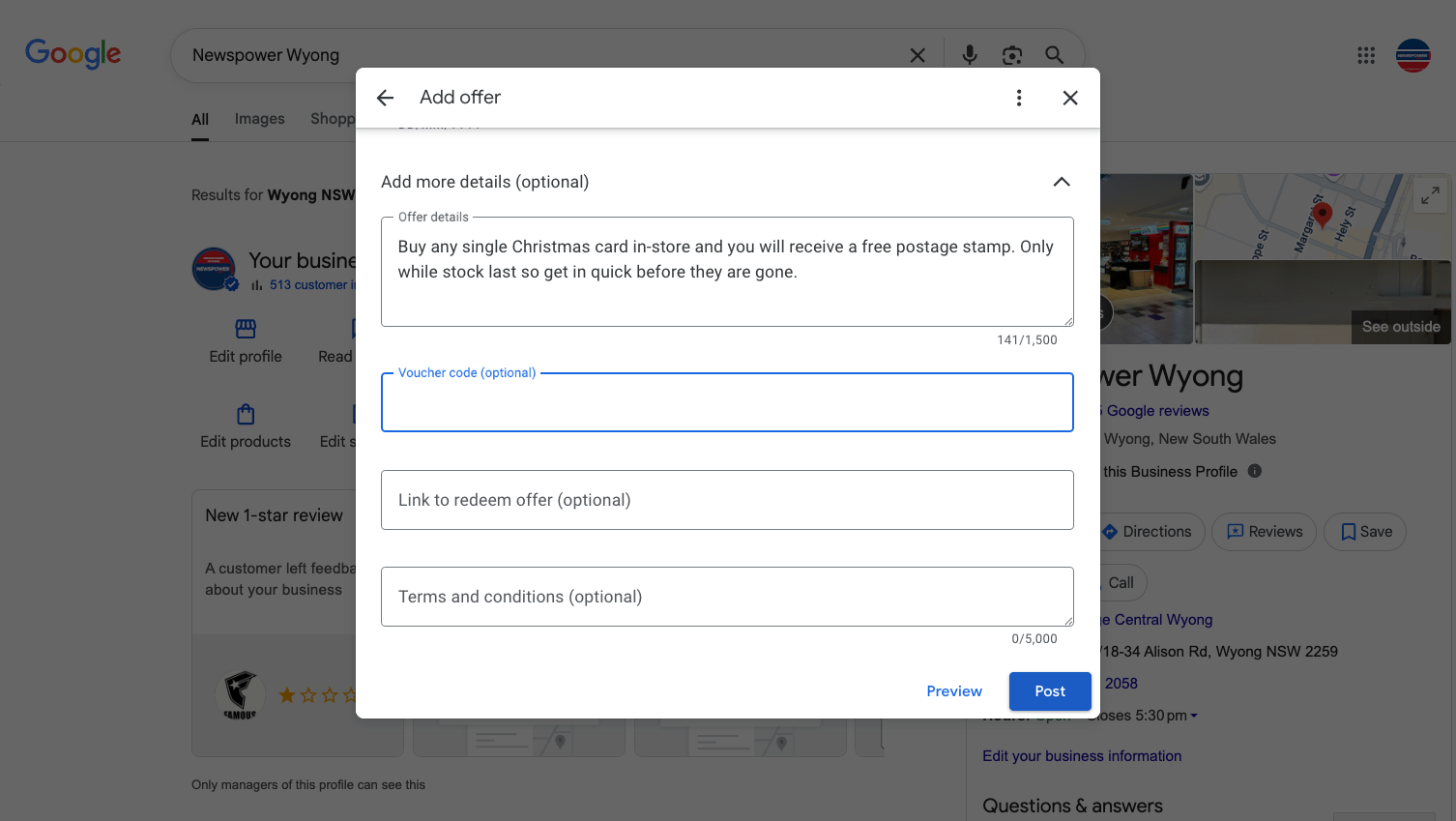Viewport: 1456px width, 821px height.
Task: Go back from Add offer dialog
Action: coord(385,98)
